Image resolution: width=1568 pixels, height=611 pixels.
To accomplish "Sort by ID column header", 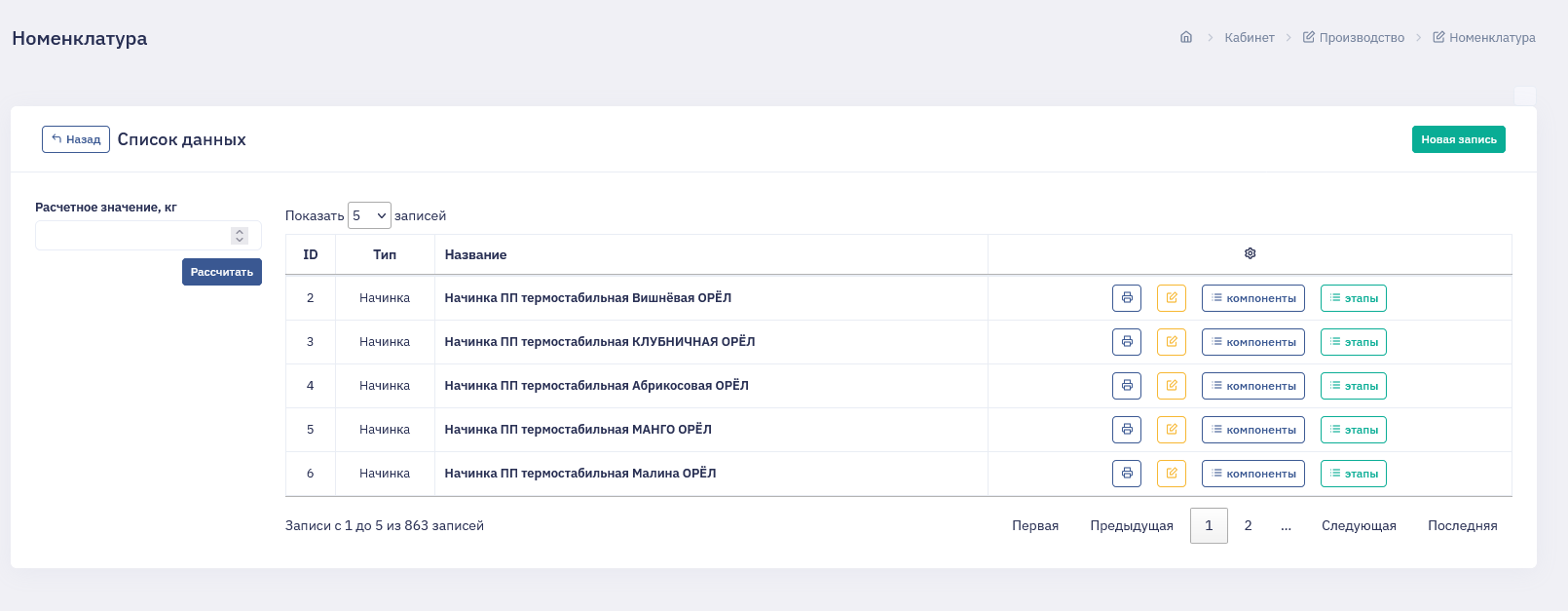I will click(311, 254).
